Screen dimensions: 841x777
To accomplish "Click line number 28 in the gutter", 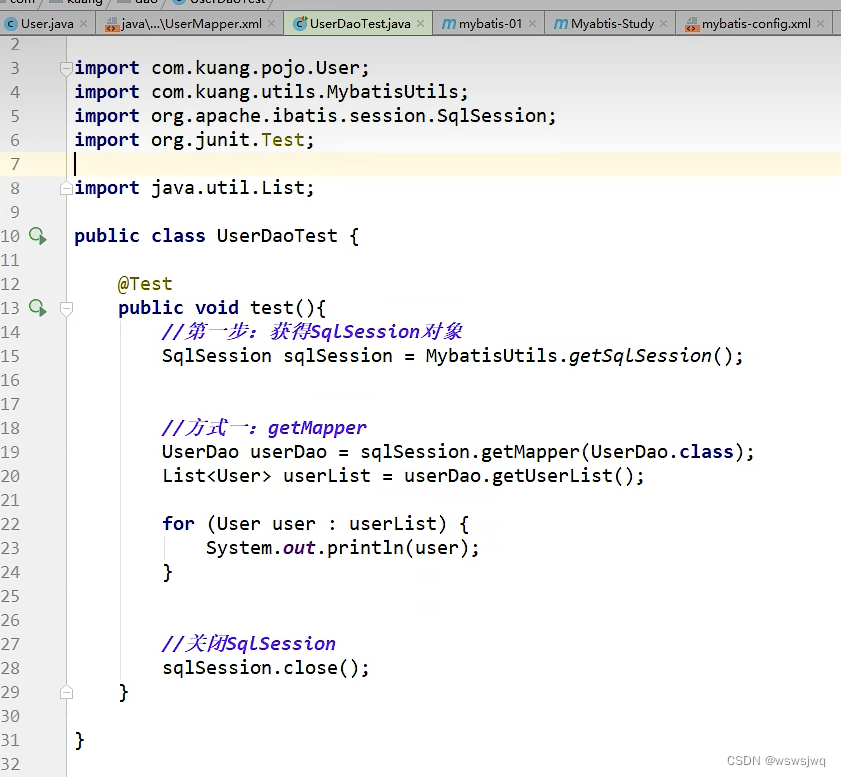I will [10, 668].
